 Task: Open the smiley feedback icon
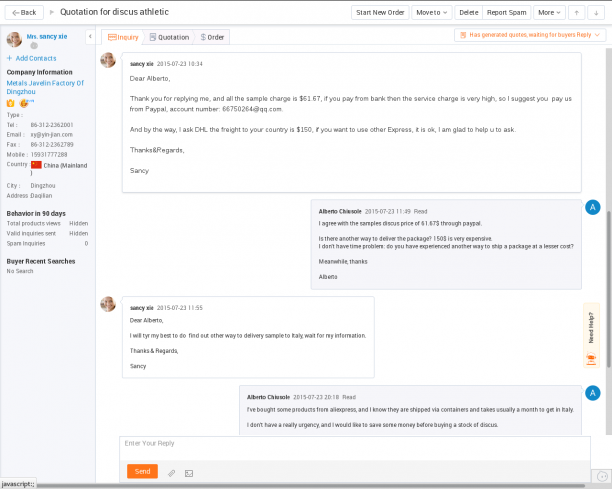coord(602,476)
